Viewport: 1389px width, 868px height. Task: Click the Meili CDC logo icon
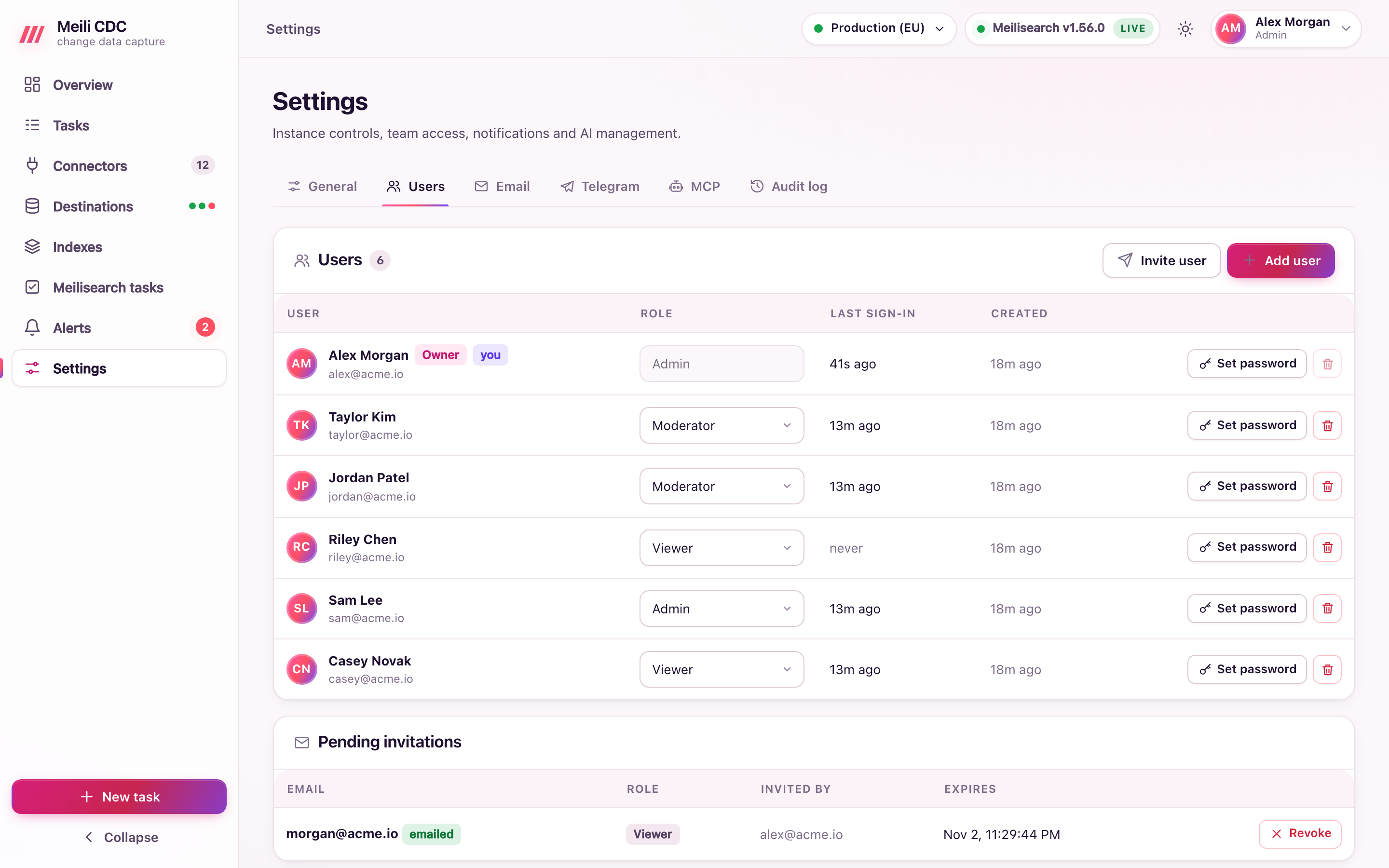[x=32, y=34]
